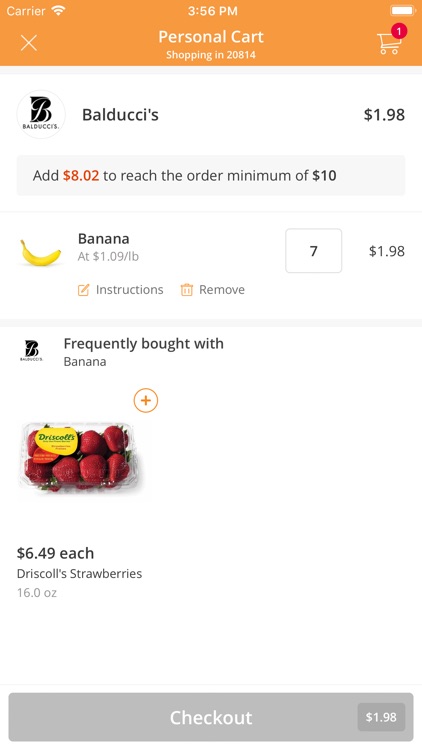
Task: Open the Banana product image
Action: (41, 252)
